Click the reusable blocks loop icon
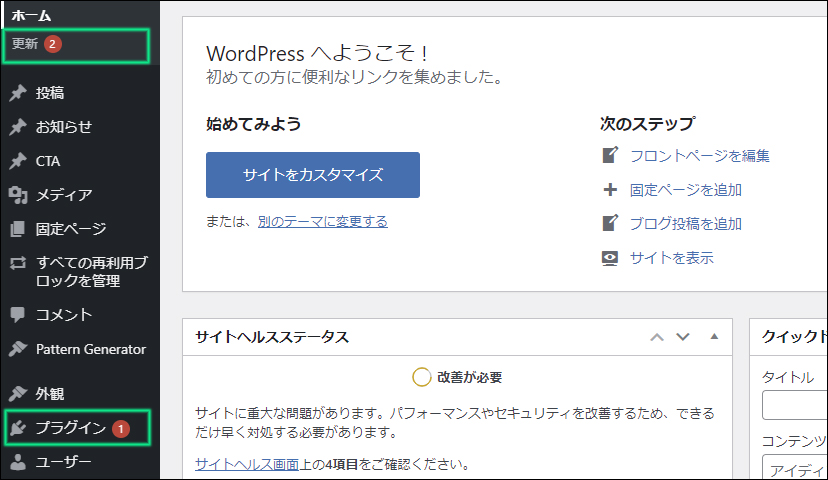Image resolution: width=828 pixels, height=480 pixels. point(17,264)
